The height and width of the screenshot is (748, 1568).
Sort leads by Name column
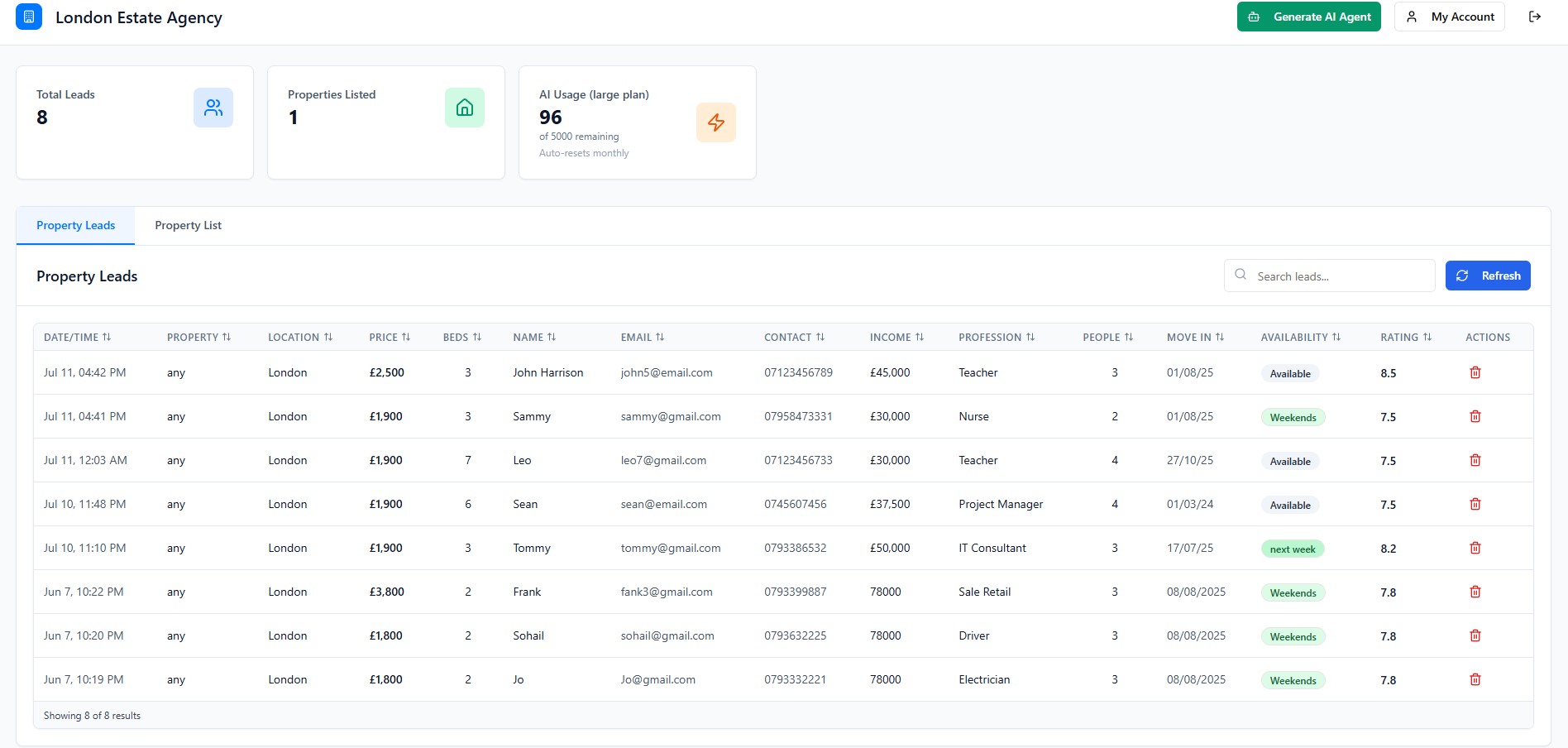(534, 337)
